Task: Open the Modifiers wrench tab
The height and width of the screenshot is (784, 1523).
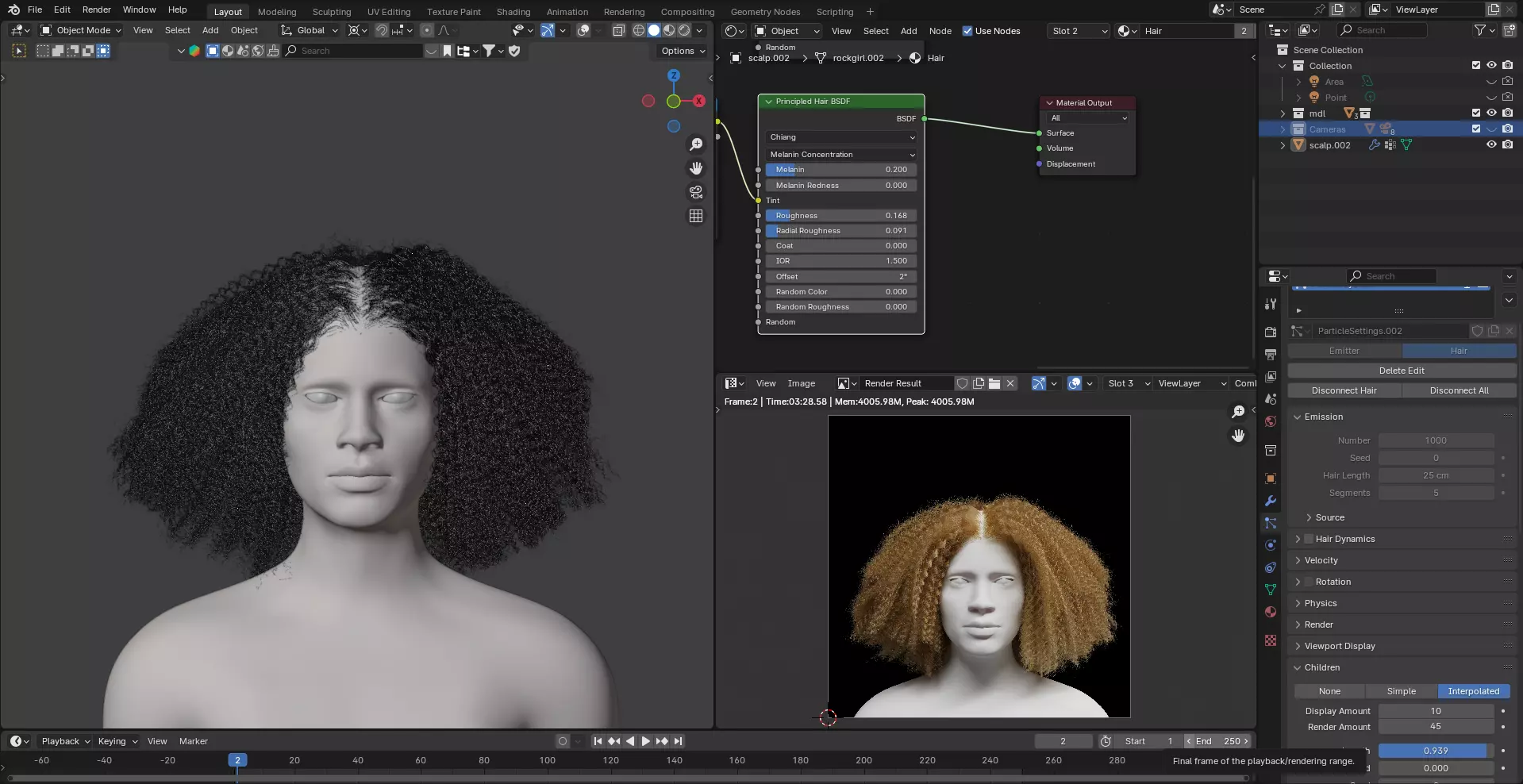Action: 1271,501
